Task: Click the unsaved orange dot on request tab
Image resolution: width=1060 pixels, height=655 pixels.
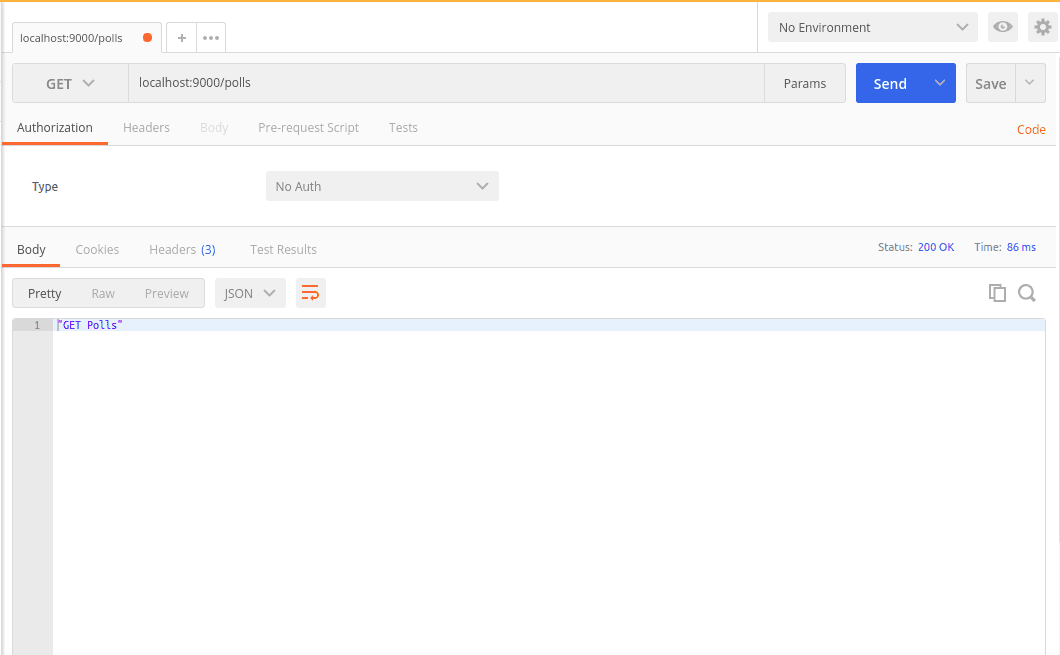Action: click(x=148, y=38)
